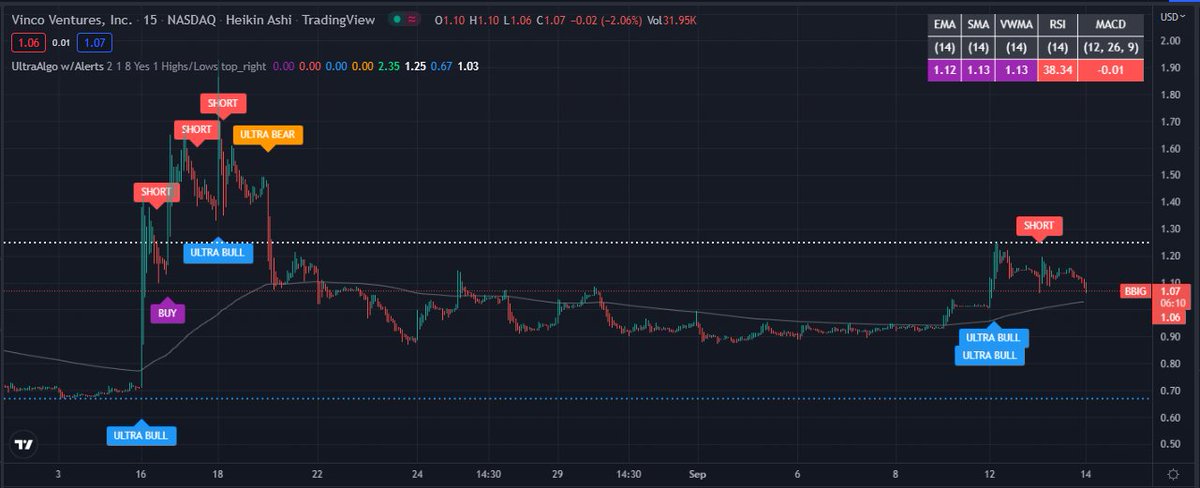Viewport: 1200px width, 488px height.
Task: Click the 2.00 price scale label
Action: (1171, 42)
